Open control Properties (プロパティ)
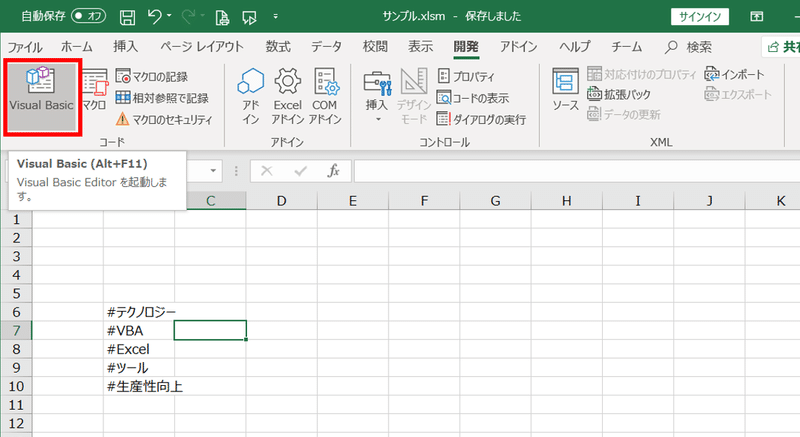800x437 pixels. [x=466, y=76]
